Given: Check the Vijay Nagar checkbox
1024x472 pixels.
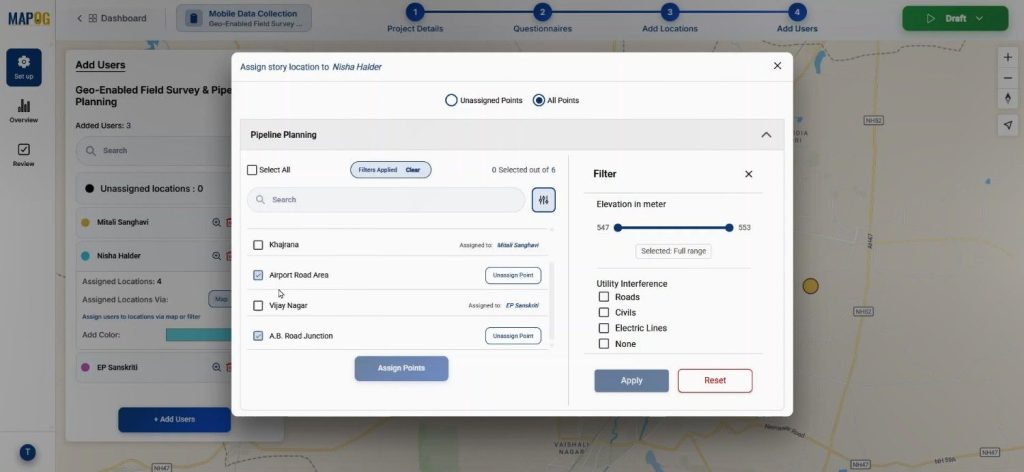Looking at the screenshot, I should click(258, 306).
